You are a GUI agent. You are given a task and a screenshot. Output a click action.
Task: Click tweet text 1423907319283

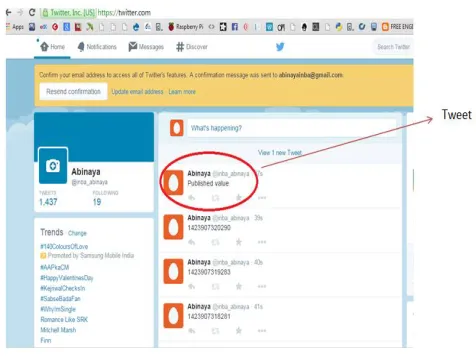click(x=209, y=272)
